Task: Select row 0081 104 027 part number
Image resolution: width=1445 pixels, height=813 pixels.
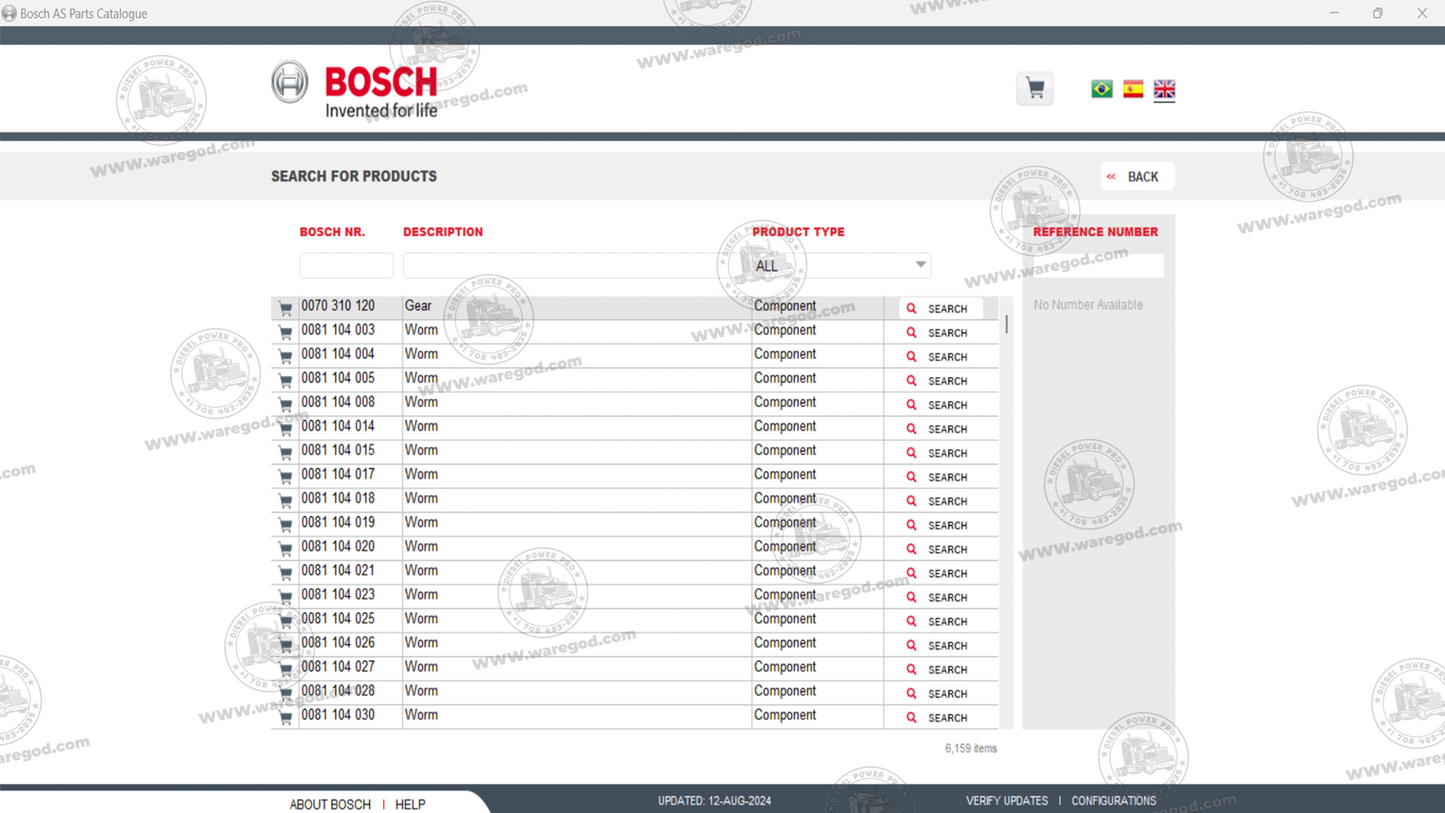Action: [x=338, y=667]
